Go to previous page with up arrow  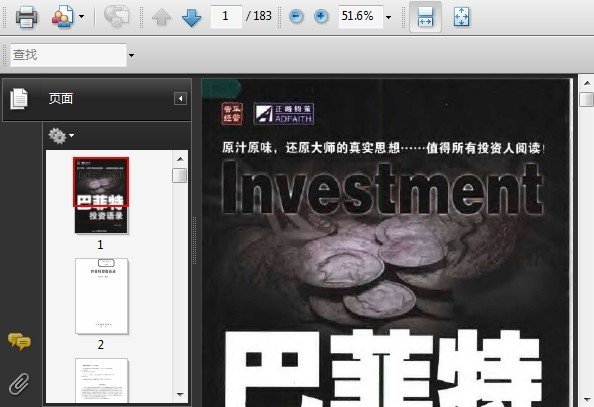[x=161, y=17]
